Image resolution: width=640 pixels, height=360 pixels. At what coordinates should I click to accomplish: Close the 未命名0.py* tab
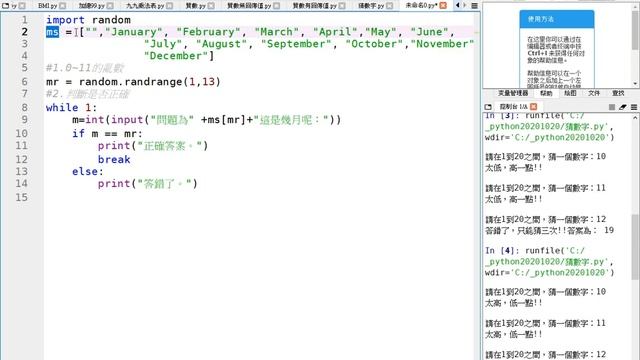pyautogui.click(x=443, y=5)
